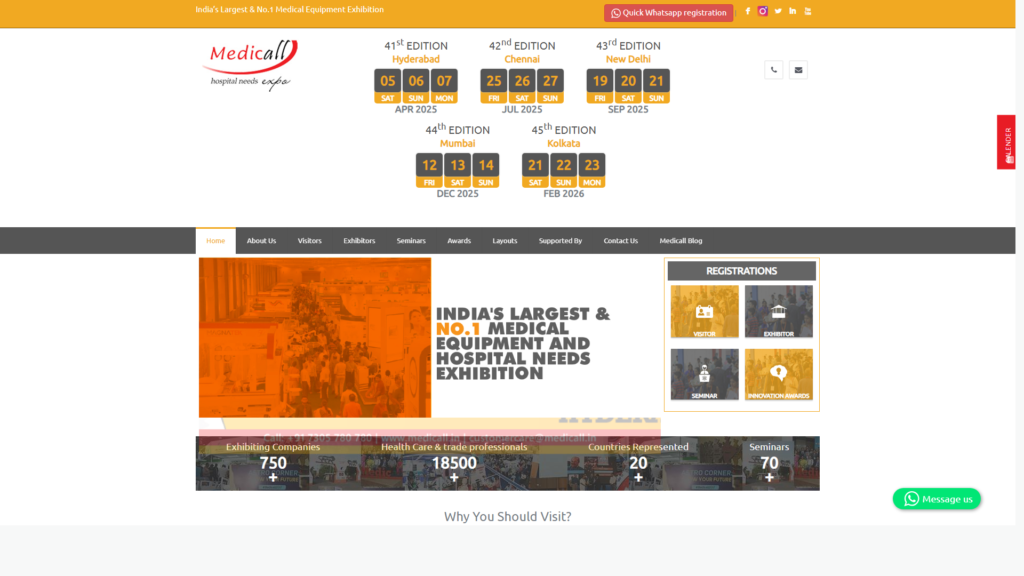Open the Exhibitors menu
Image resolution: width=1024 pixels, height=576 pixels.
tap(359, 240)
